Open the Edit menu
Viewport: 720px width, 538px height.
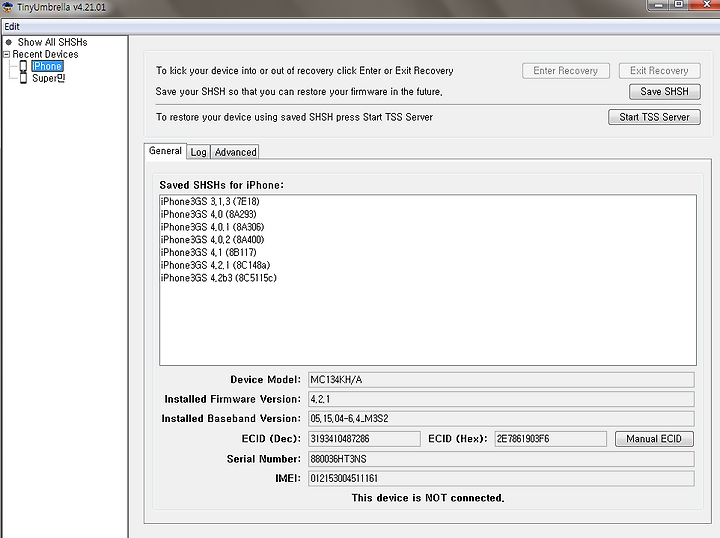[12, 27]
